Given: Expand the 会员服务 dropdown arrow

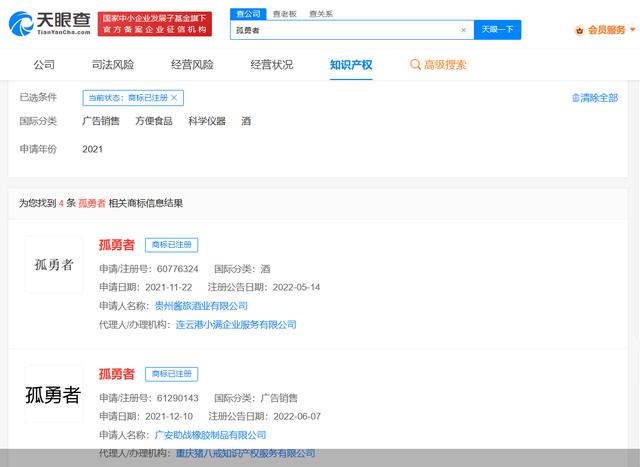Looking at the screenshot, I should (x=633, y=29).
